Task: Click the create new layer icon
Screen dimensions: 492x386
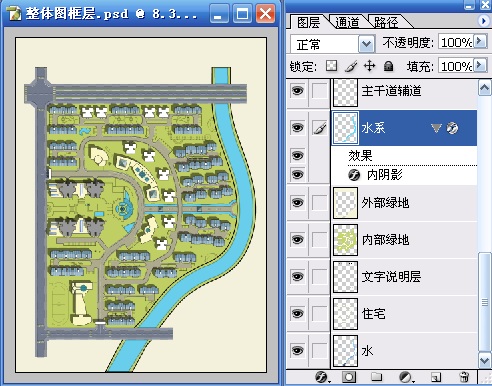Action: tap(435, 377)
